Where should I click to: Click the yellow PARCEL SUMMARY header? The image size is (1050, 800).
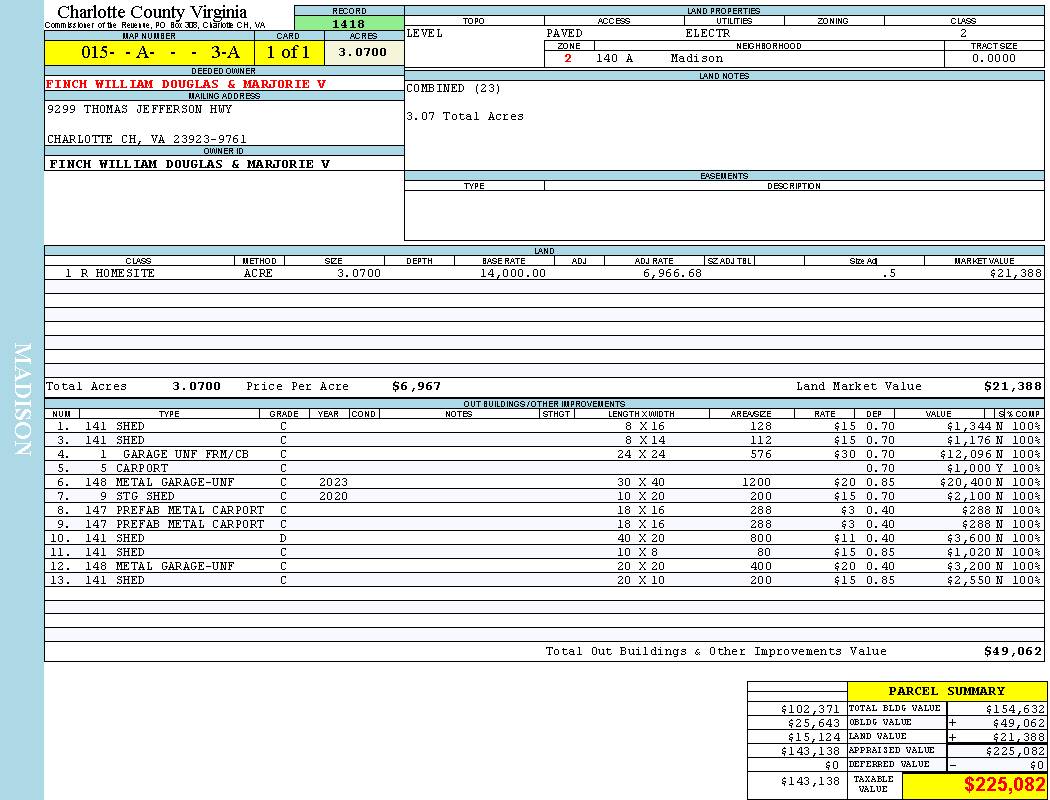[946, 691]
